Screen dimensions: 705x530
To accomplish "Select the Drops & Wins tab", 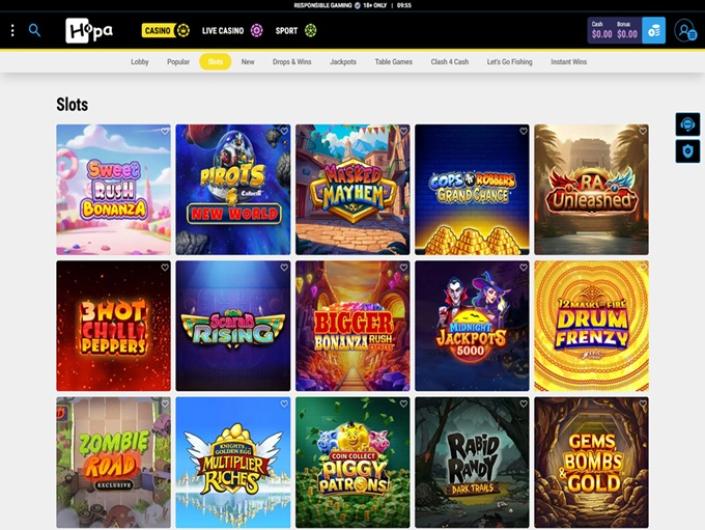I will (292, 62).
